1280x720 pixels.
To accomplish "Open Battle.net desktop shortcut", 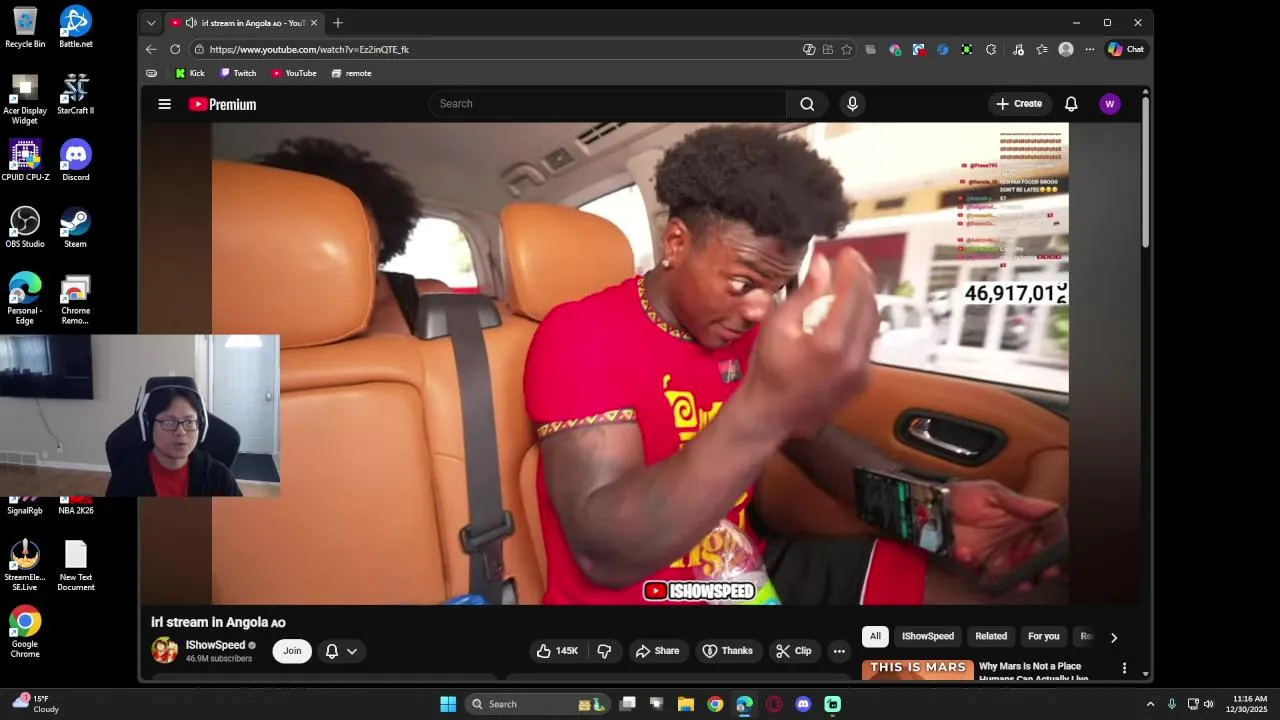I will 76,27.
